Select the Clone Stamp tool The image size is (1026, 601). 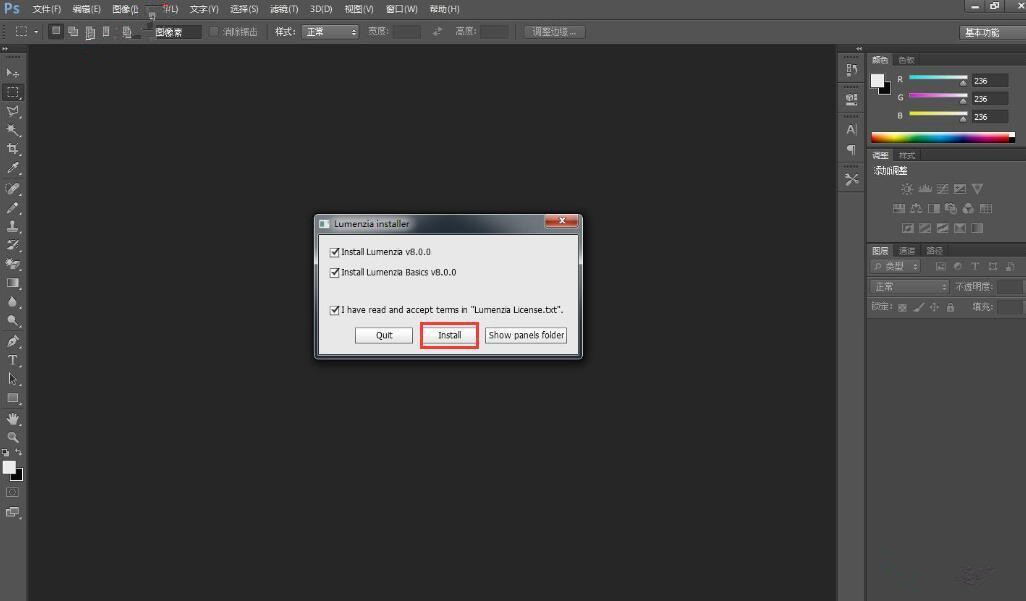(x=12, y=227)
